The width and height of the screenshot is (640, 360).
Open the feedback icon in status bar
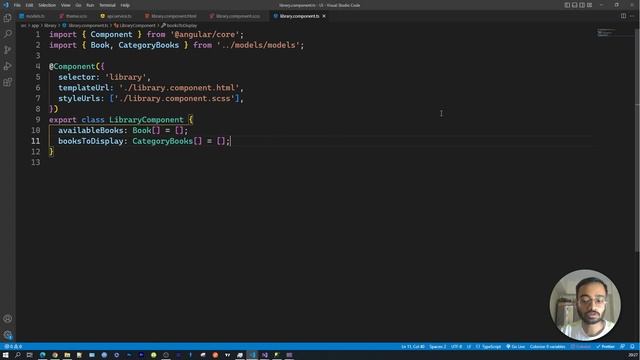[x=622, y=347]
